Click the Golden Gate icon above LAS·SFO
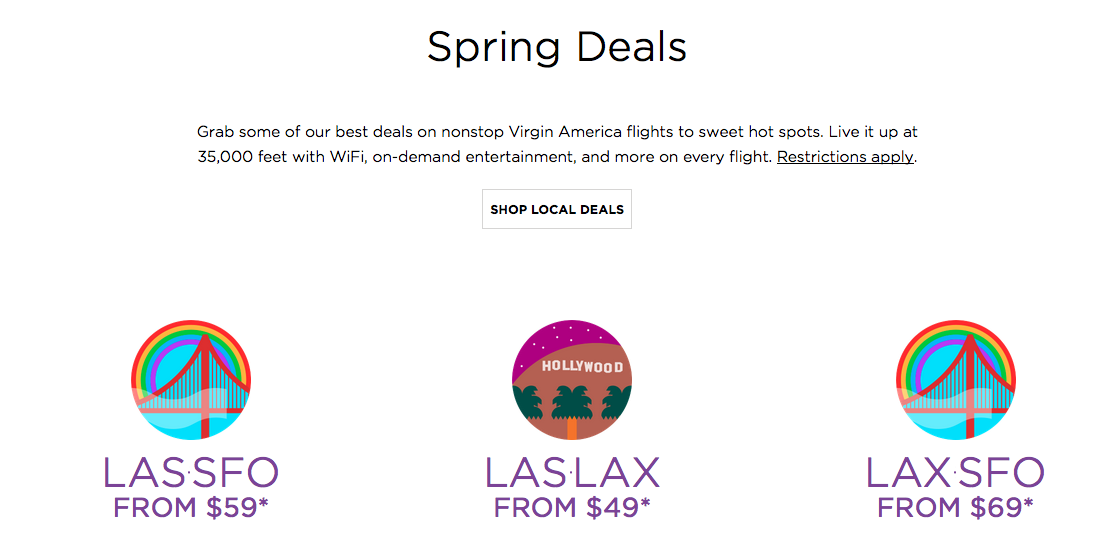Screen dimensions: 1098x552 click(191, 380)
